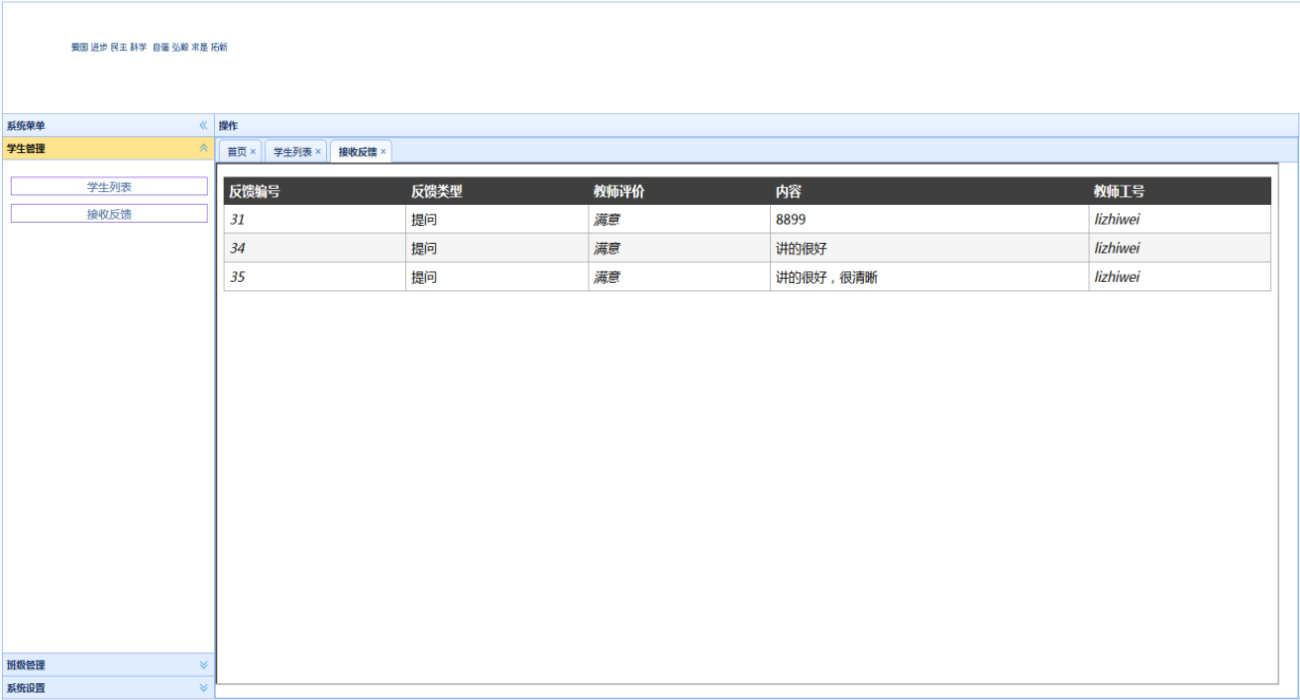Expand the 班级管理 accordion section
The height and width of the screenshot is (700, 1300).
click(203, 664)
